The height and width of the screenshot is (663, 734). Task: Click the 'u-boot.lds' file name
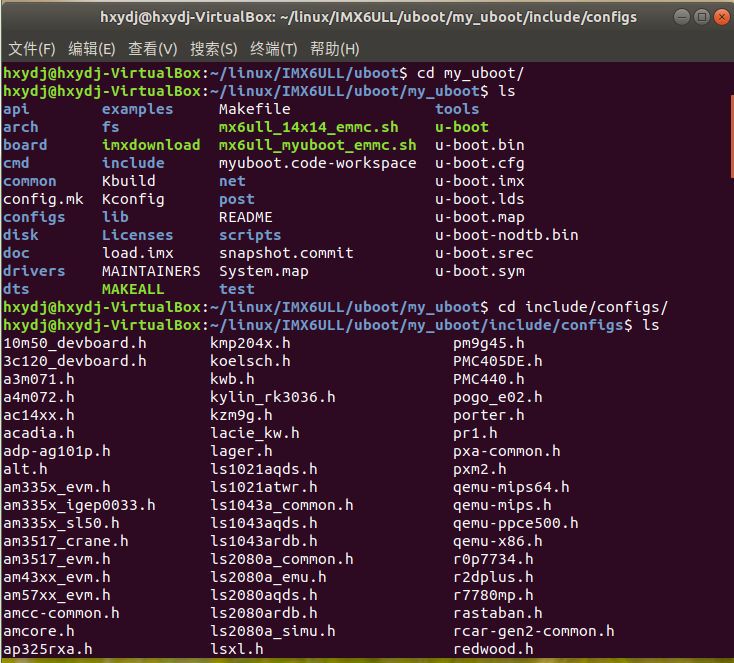click(480, 199)
